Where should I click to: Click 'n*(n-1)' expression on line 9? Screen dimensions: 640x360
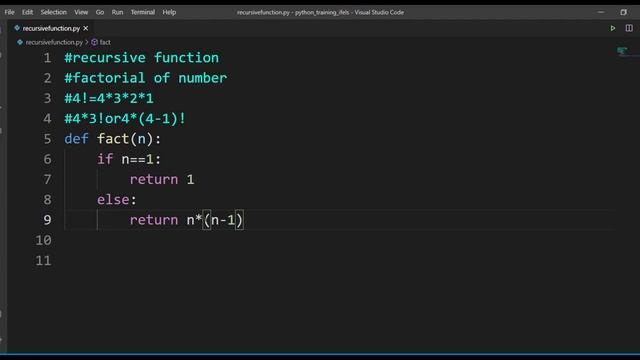[215, 220]
